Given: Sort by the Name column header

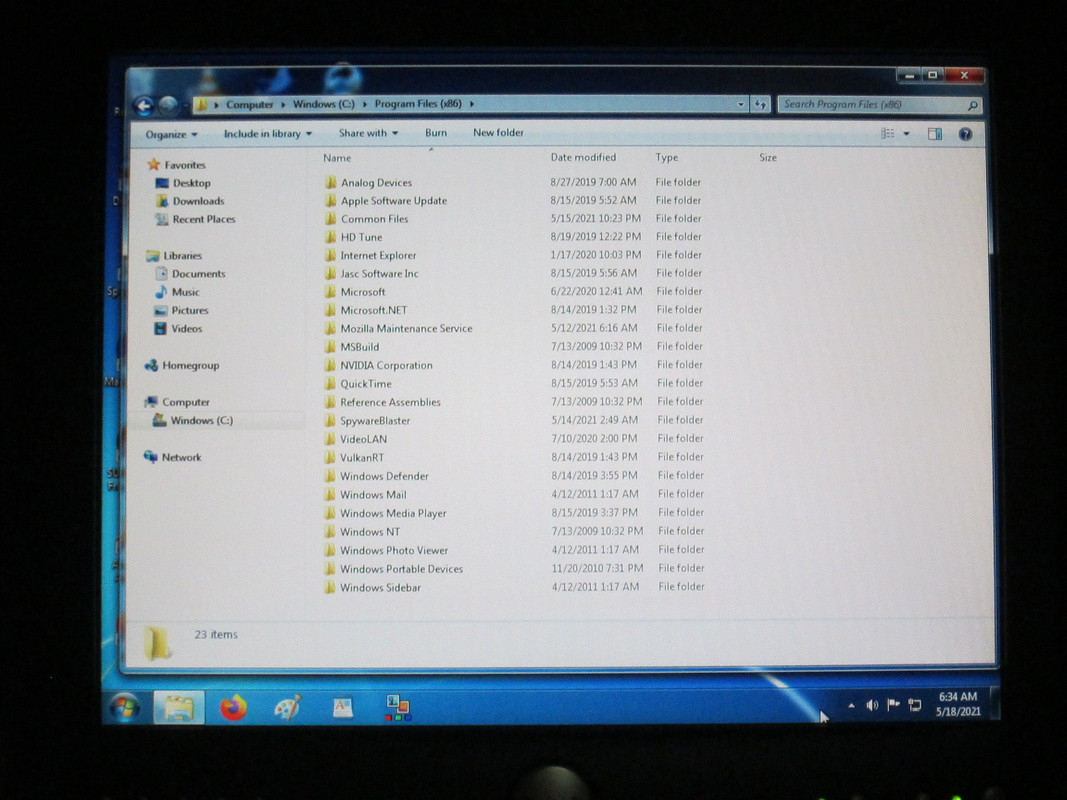Looking at the screenshot, I should [337, 158].
